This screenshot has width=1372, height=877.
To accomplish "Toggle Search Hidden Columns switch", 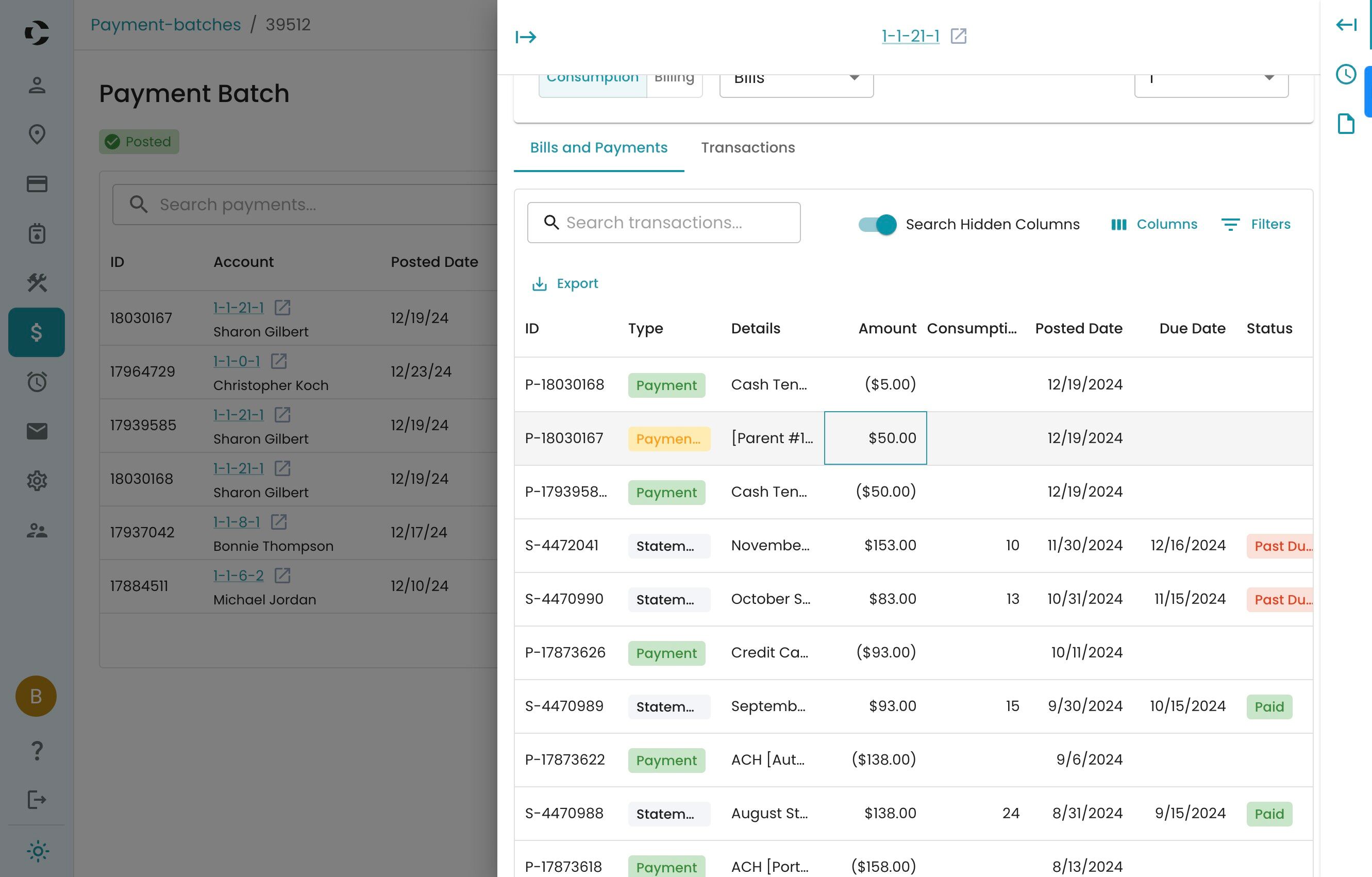I will 877,224.
